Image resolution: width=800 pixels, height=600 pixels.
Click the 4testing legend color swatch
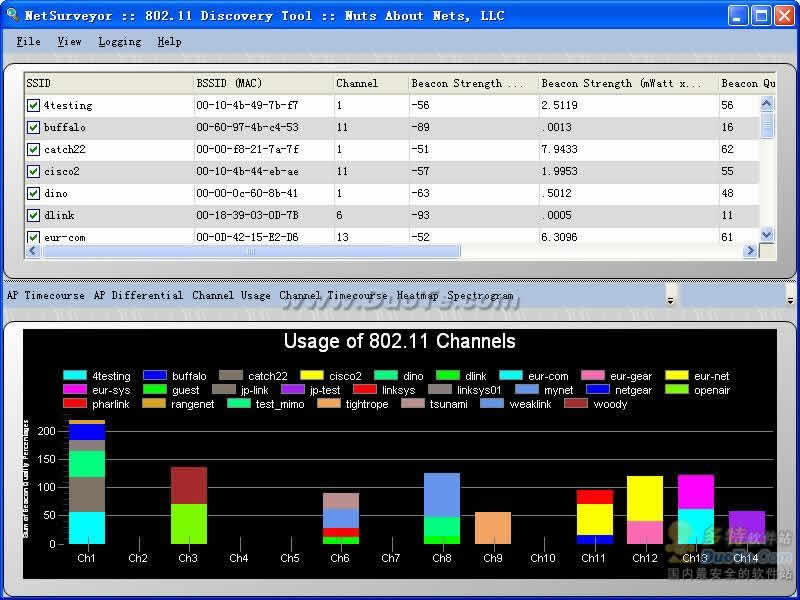point(75,376)
